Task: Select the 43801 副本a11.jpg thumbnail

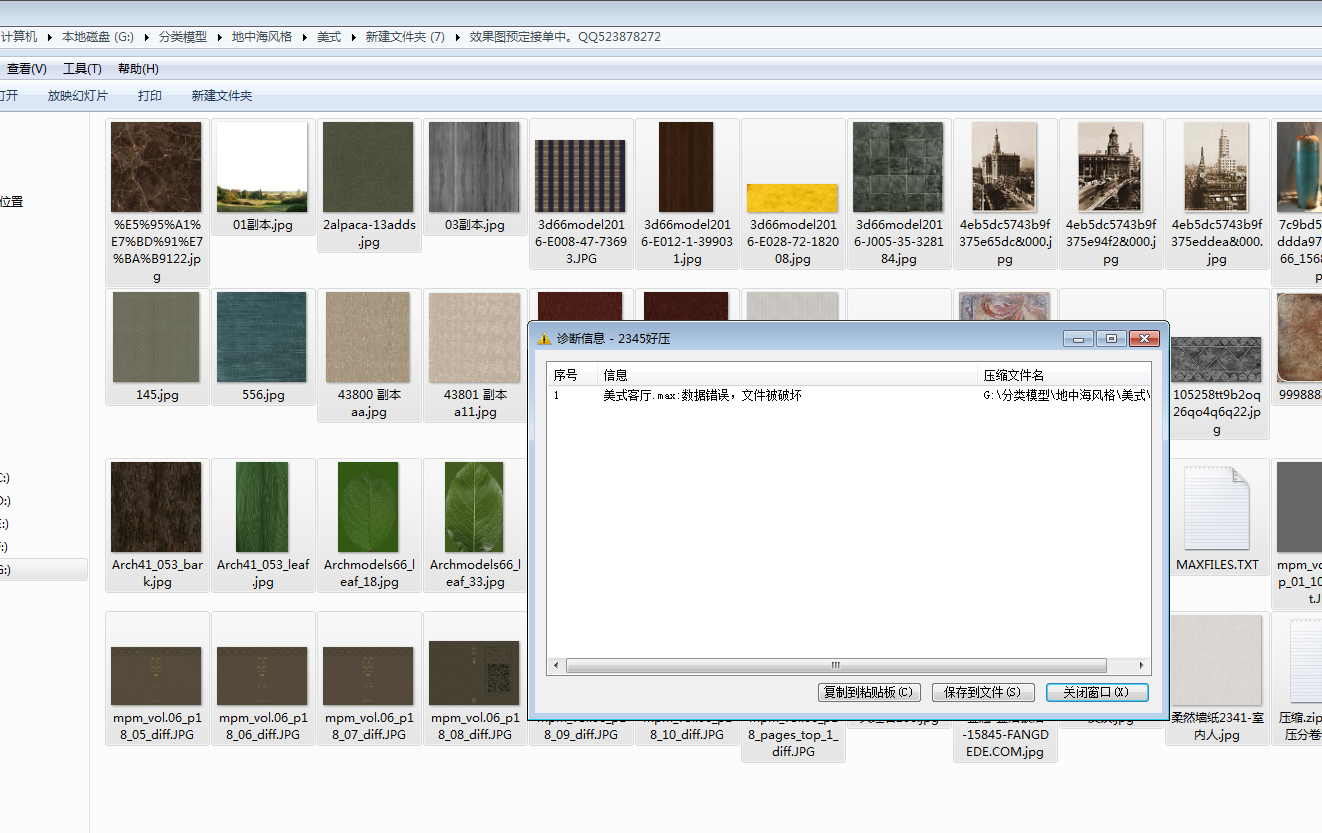Action: tap(474, 337)
